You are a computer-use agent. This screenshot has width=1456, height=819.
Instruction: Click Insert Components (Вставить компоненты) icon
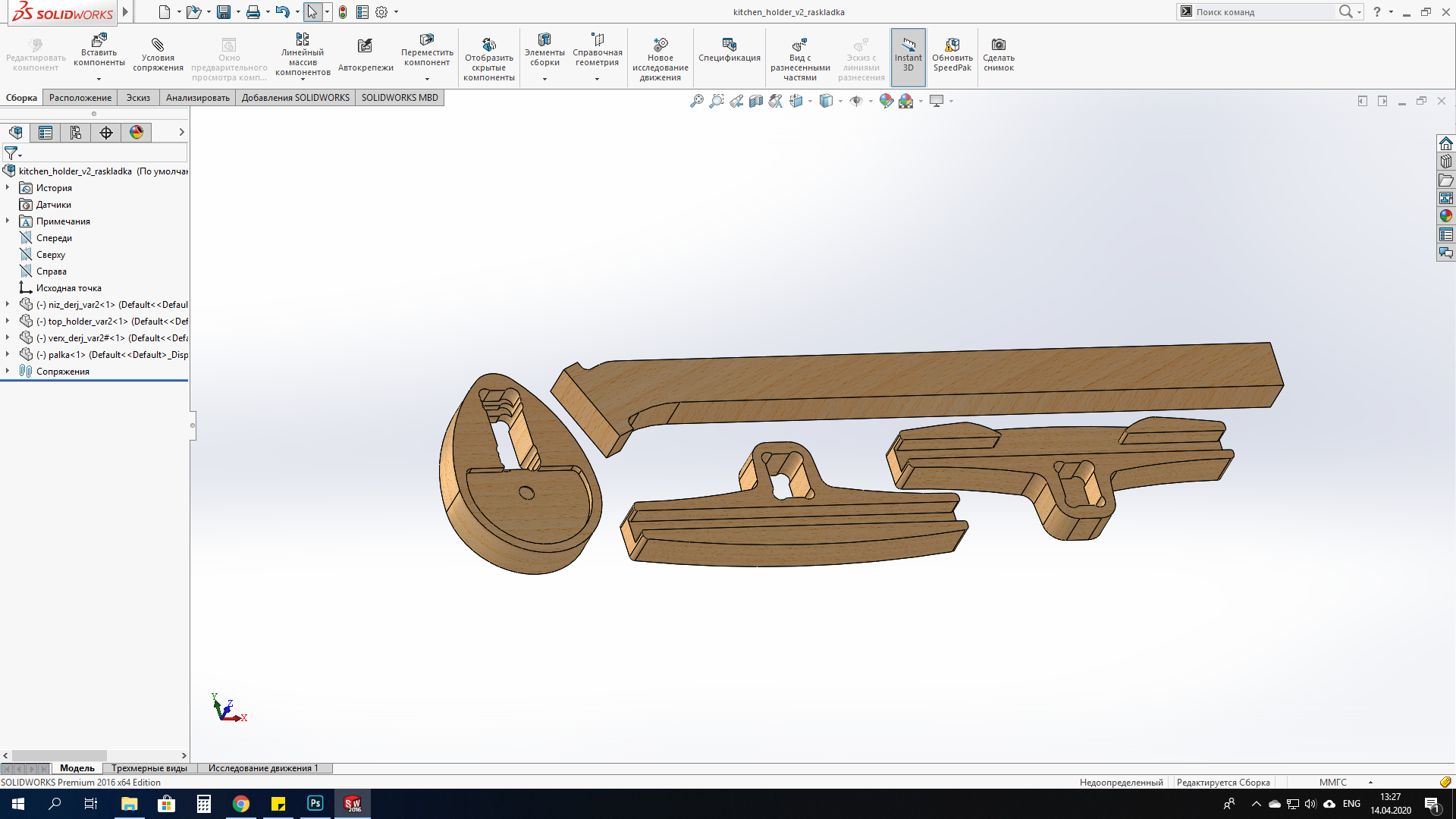[99, 50]
